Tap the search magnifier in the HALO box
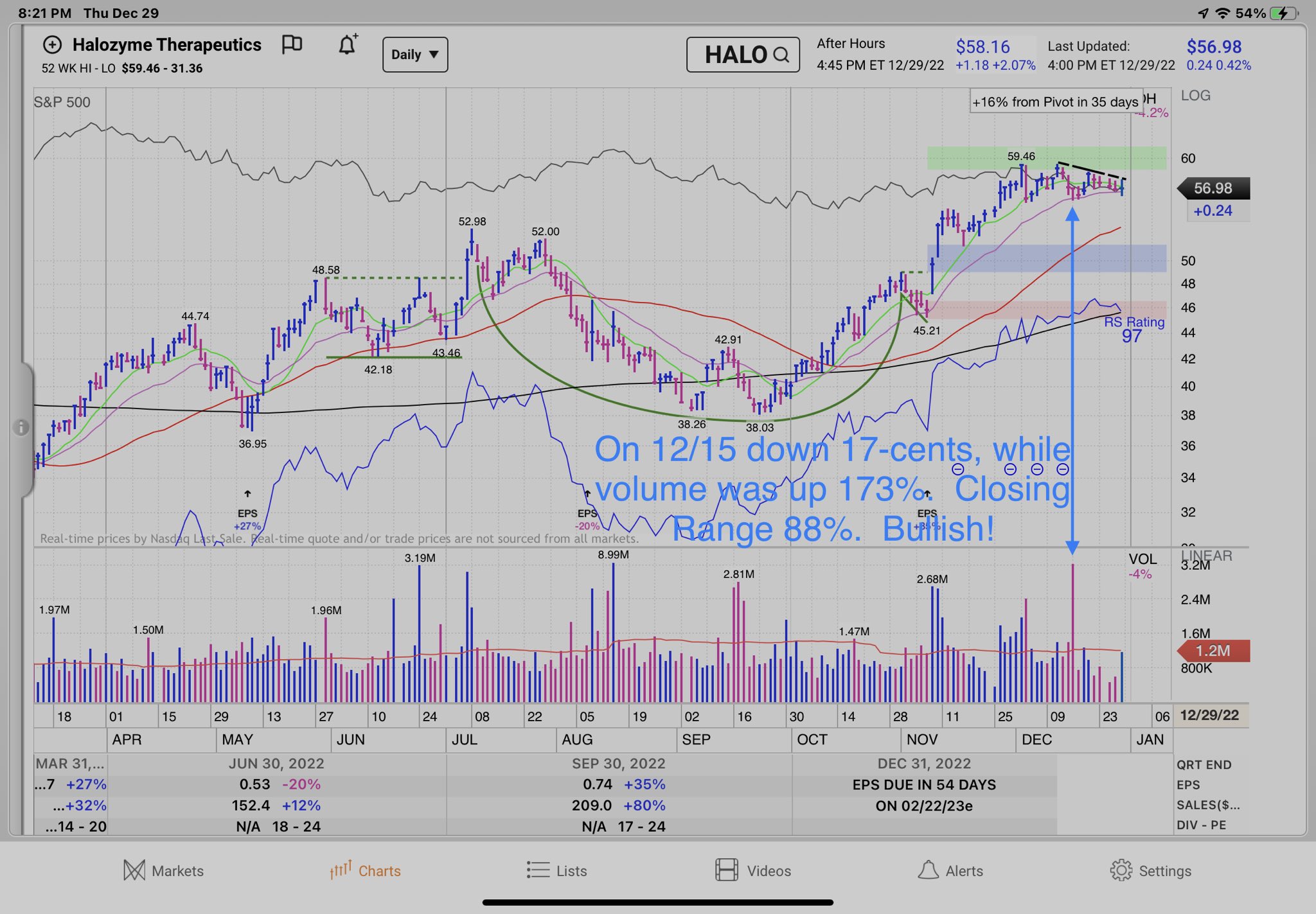Viewport: 1316px width, 914px height. pos(781,55)
